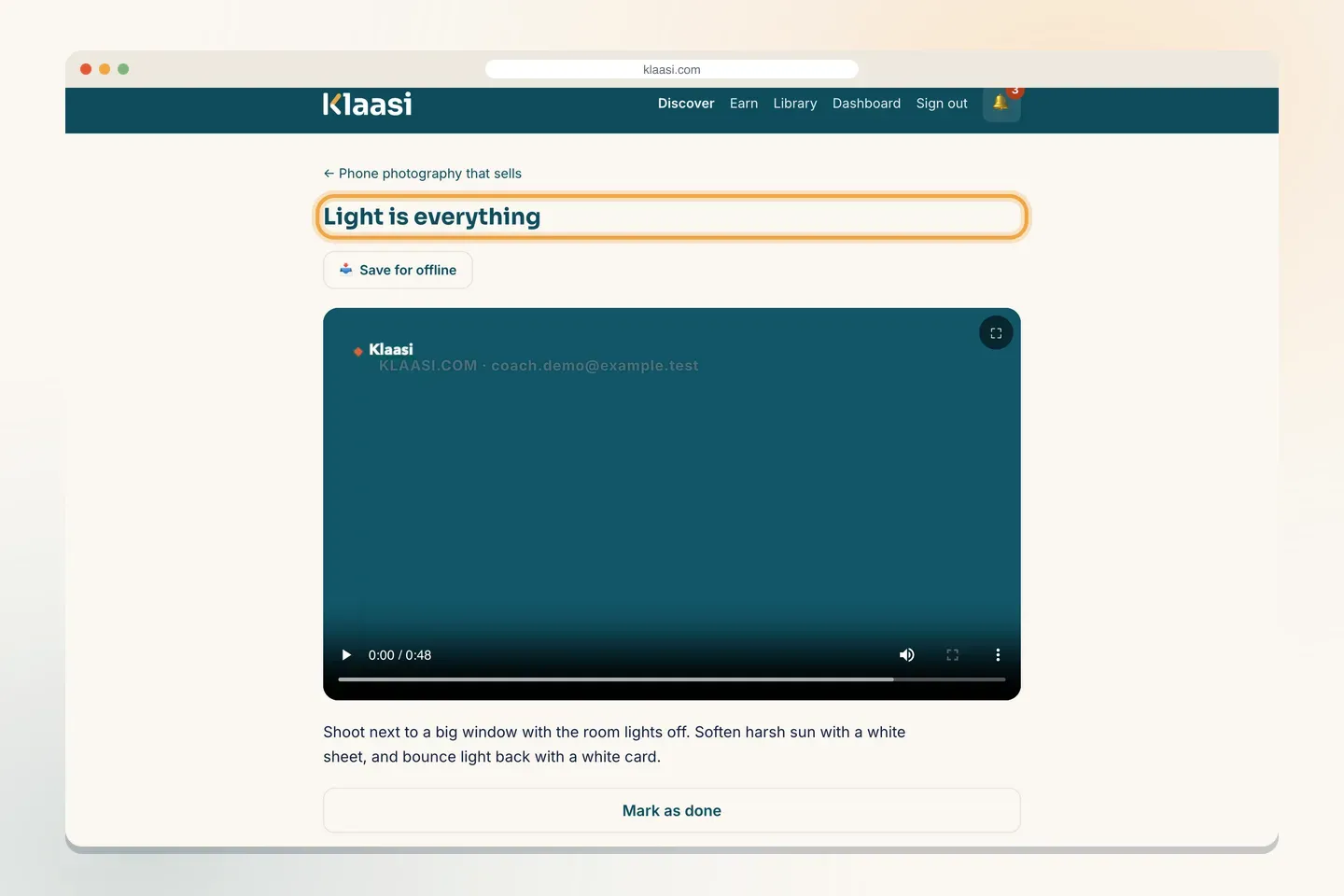Screen dimensions: 1344x896
Task: Click the 0:00 / 0:48 video time display
Action: (x=399, y=655)
